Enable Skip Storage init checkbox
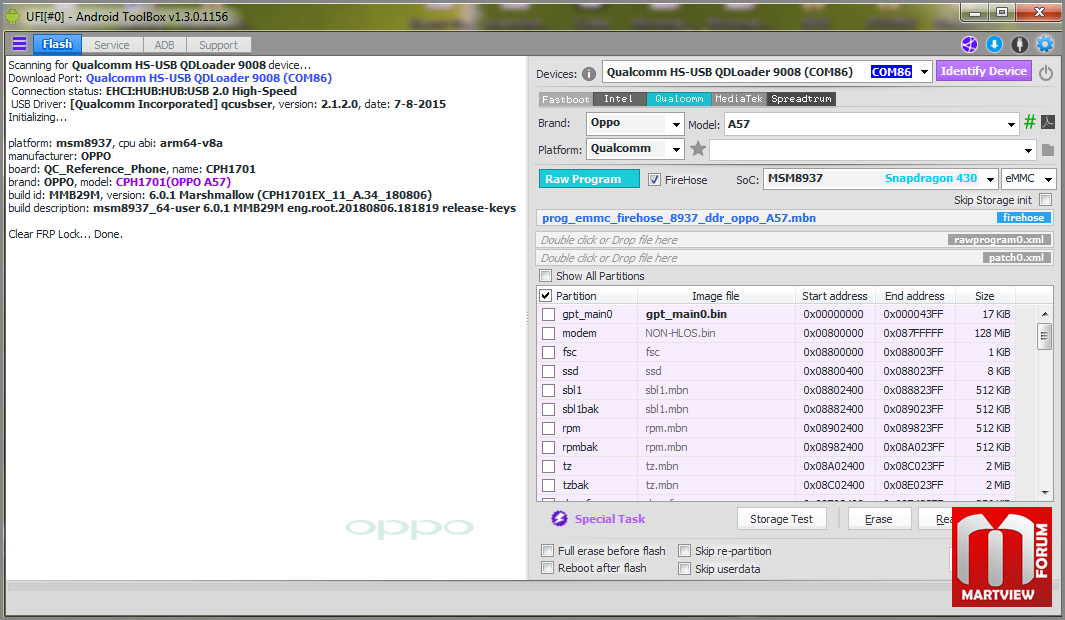1065x620 pixels. (1046, 200)
